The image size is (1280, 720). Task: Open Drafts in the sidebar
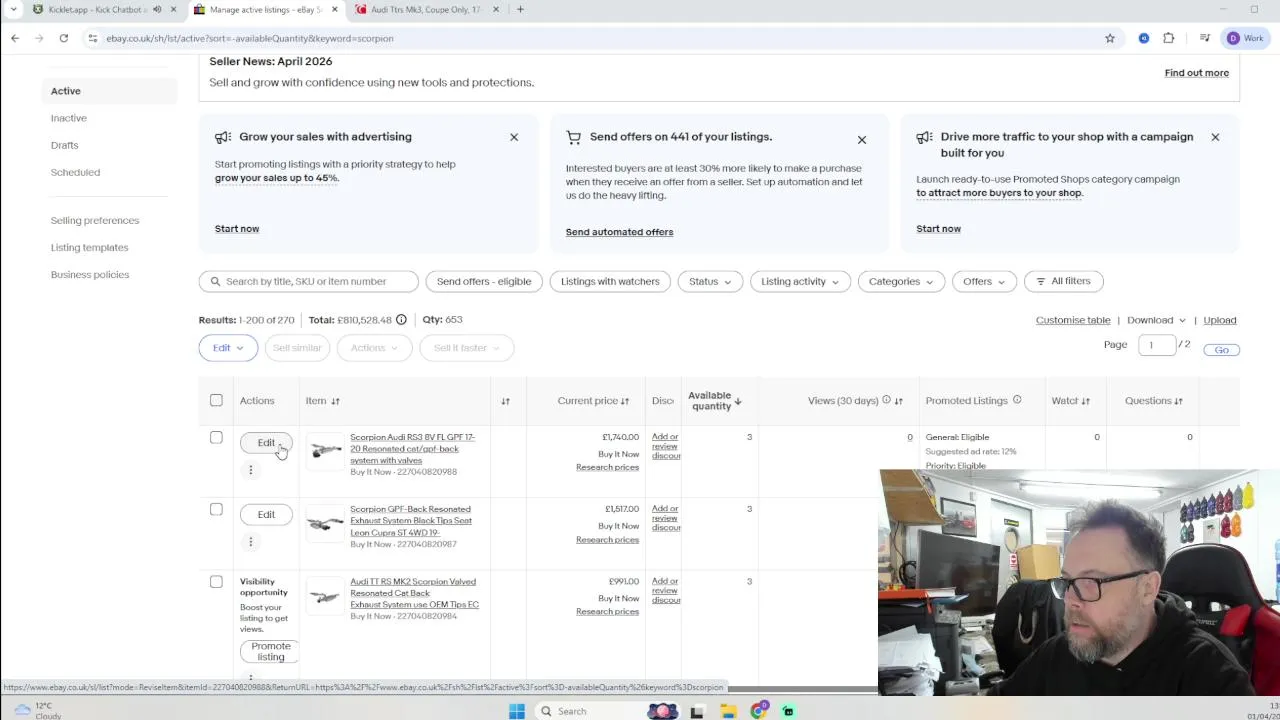click(x=64, y=145)
